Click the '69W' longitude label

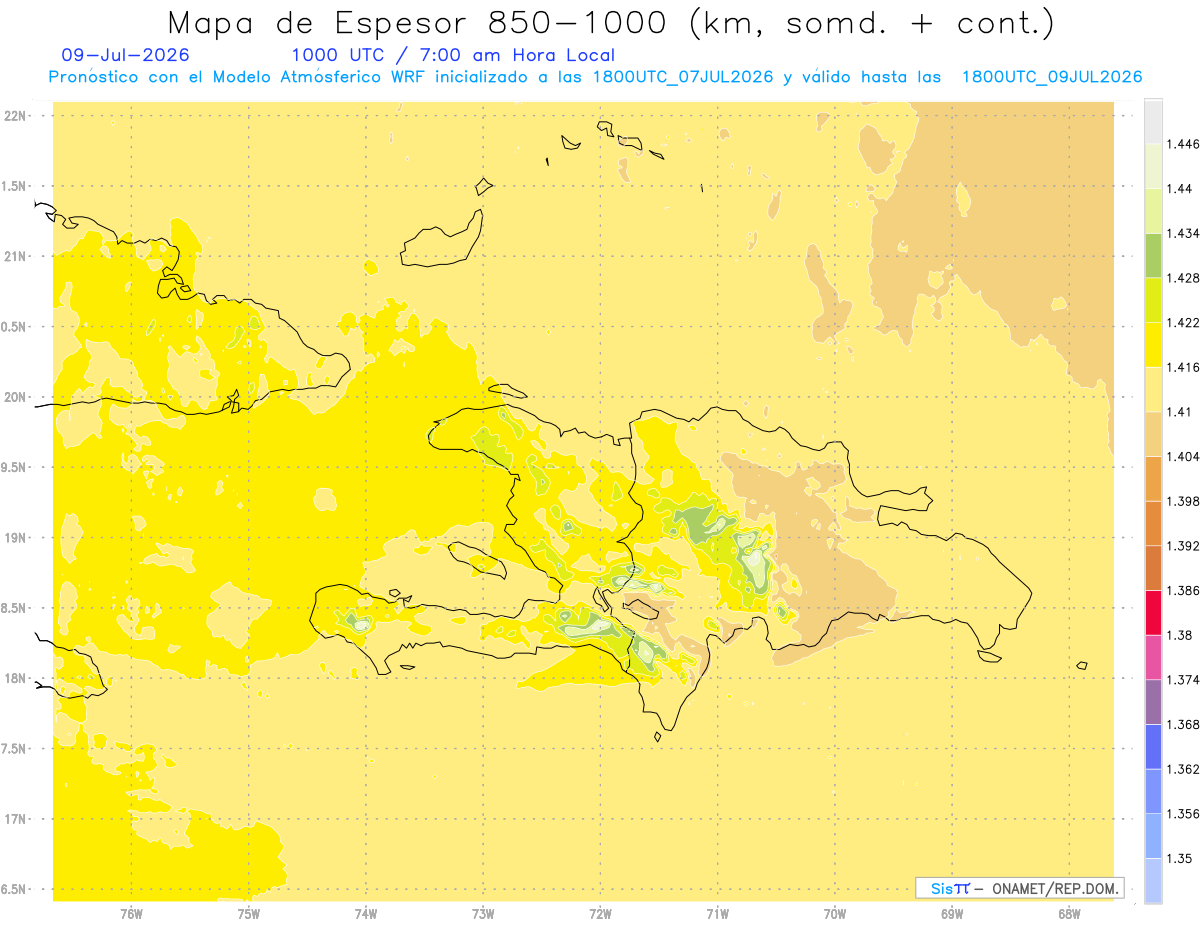click(952, 914)
